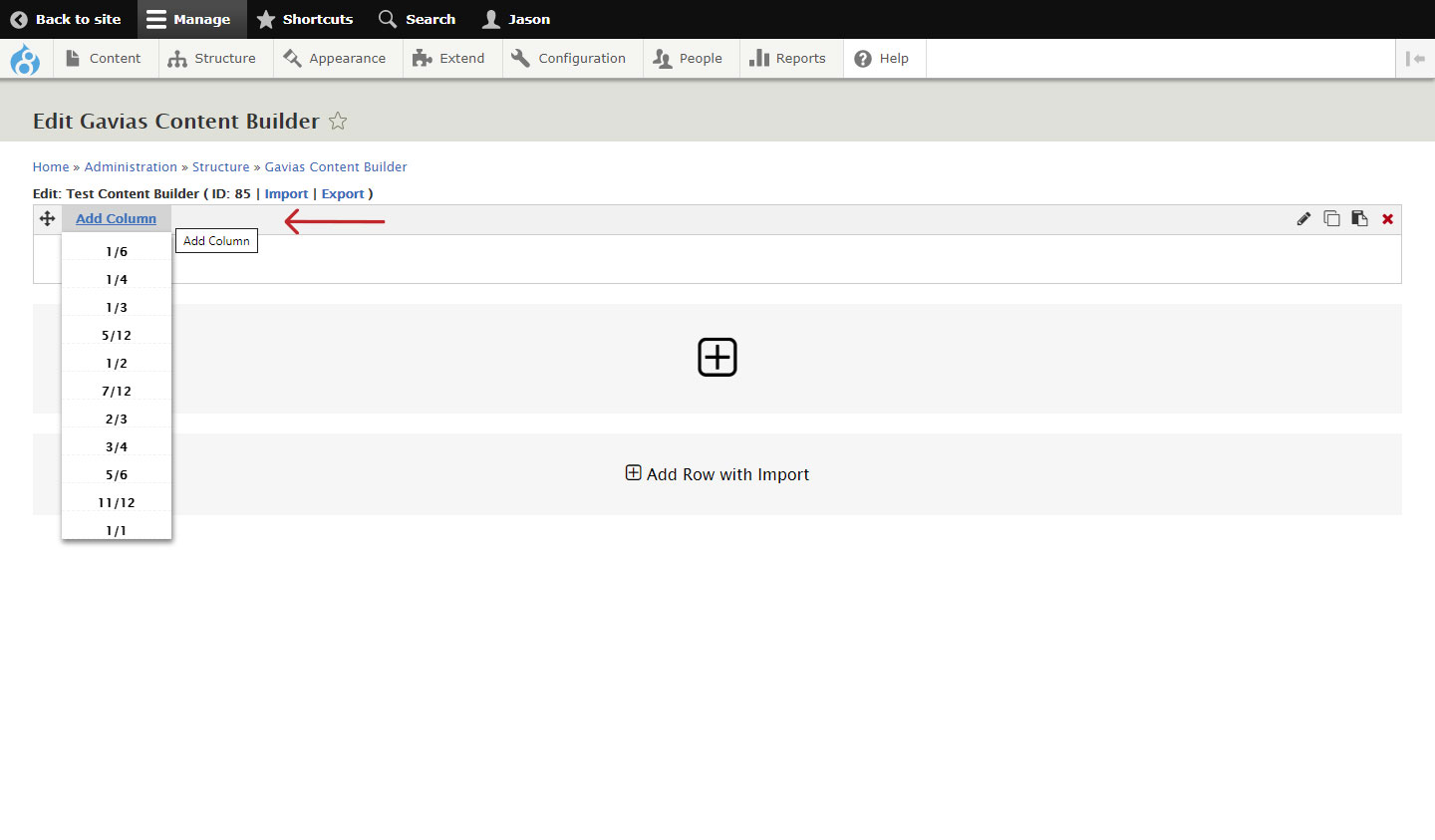The height and width of the screenshot is (840, 1435).
Task: Follow the Home breadcrumb link
Action: (x=51, y=167)
